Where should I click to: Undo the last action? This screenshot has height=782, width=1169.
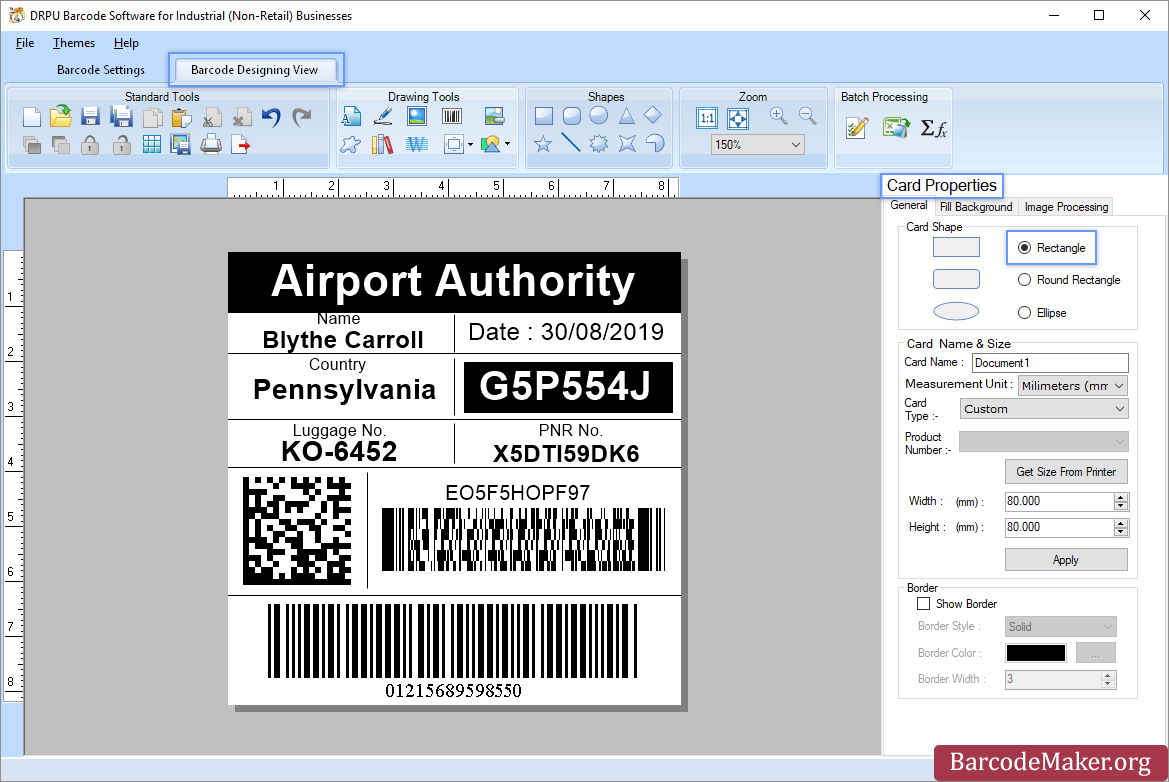271,117
